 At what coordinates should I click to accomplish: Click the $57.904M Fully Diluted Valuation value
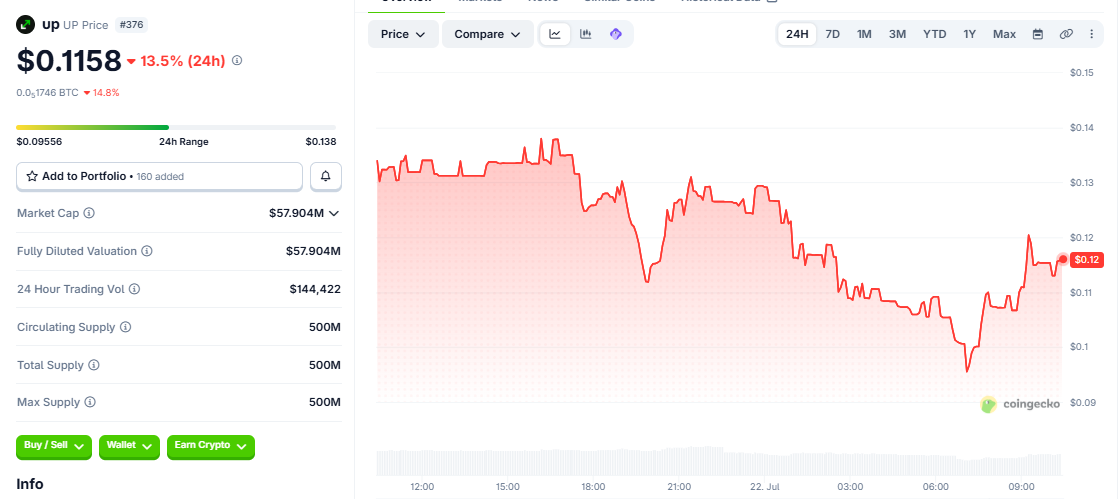313,251
